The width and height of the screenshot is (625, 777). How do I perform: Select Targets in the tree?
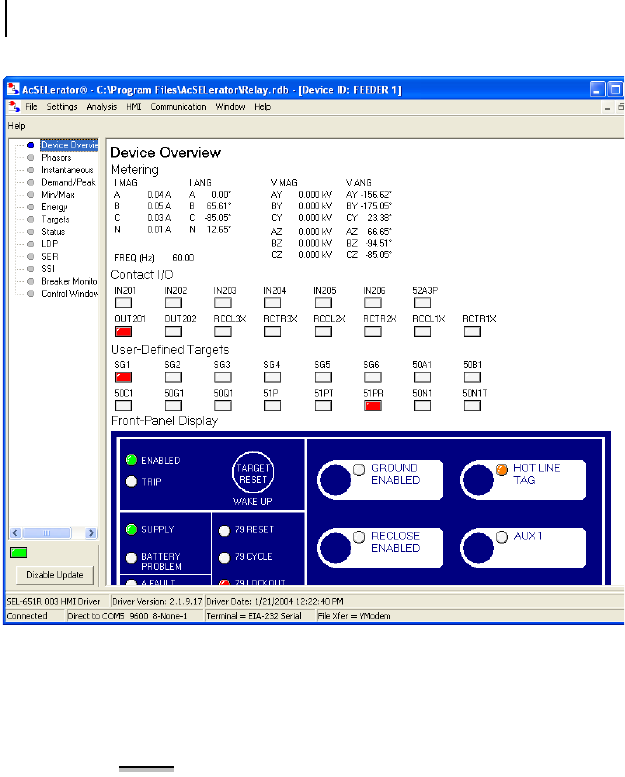[55, 220]
